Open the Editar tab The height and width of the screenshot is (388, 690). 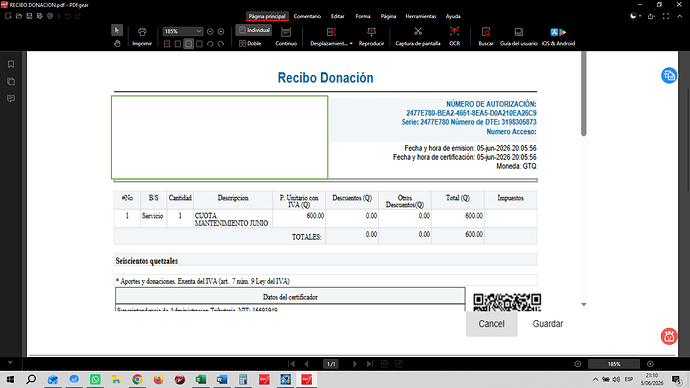[x=338, y=16]
